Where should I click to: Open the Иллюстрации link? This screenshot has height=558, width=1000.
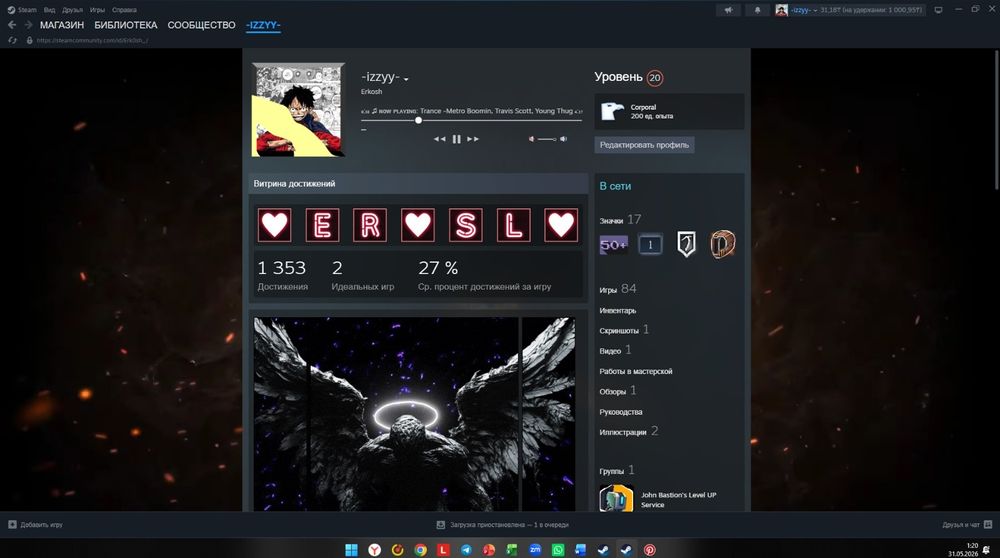coord(622,432)
